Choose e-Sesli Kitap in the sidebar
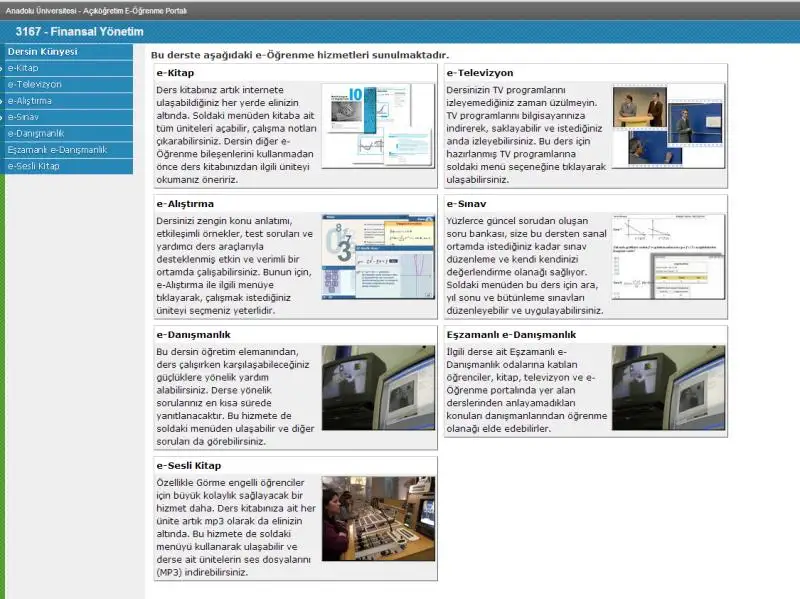This screenshot has width=800, height=599. [x=33, y=166]
